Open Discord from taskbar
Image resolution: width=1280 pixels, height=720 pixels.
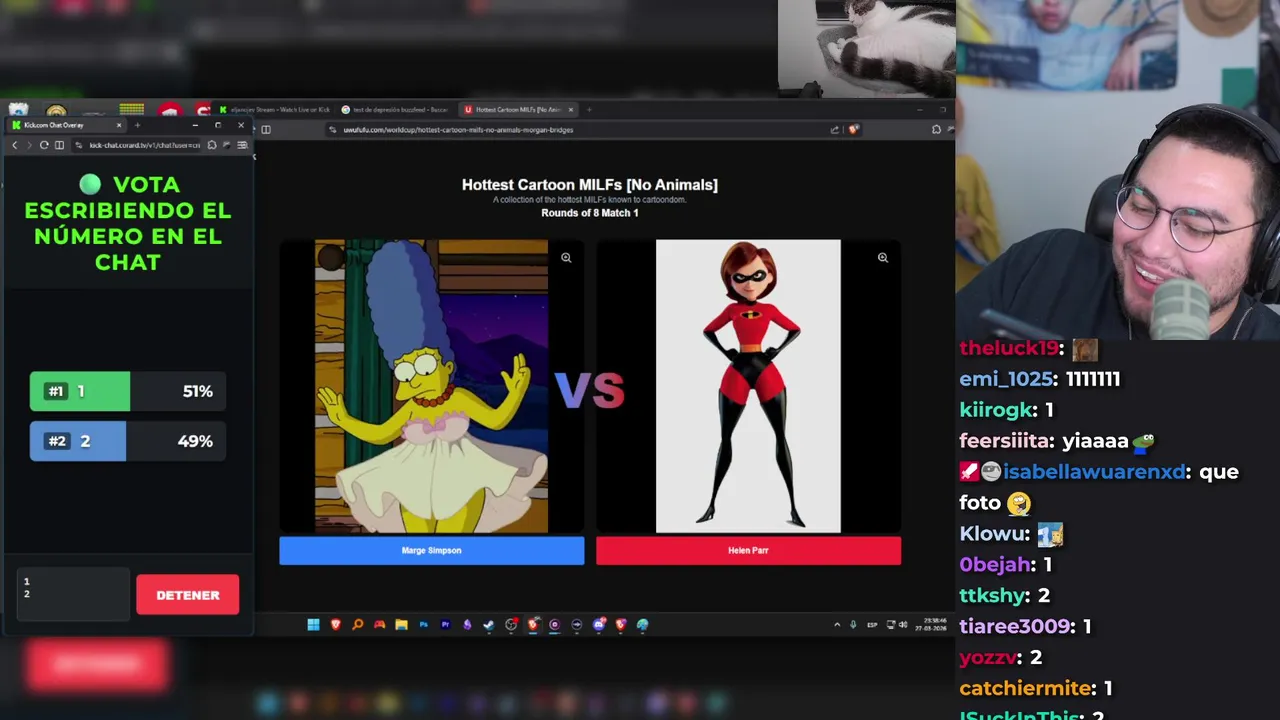point(599,624)
